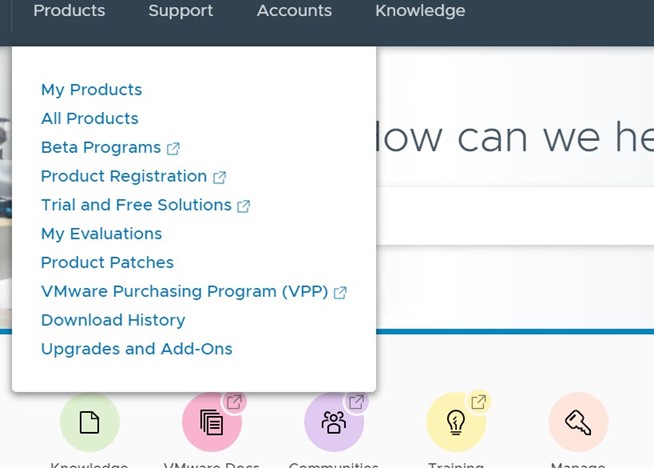Expand the Accounts menu

[294, 11]
